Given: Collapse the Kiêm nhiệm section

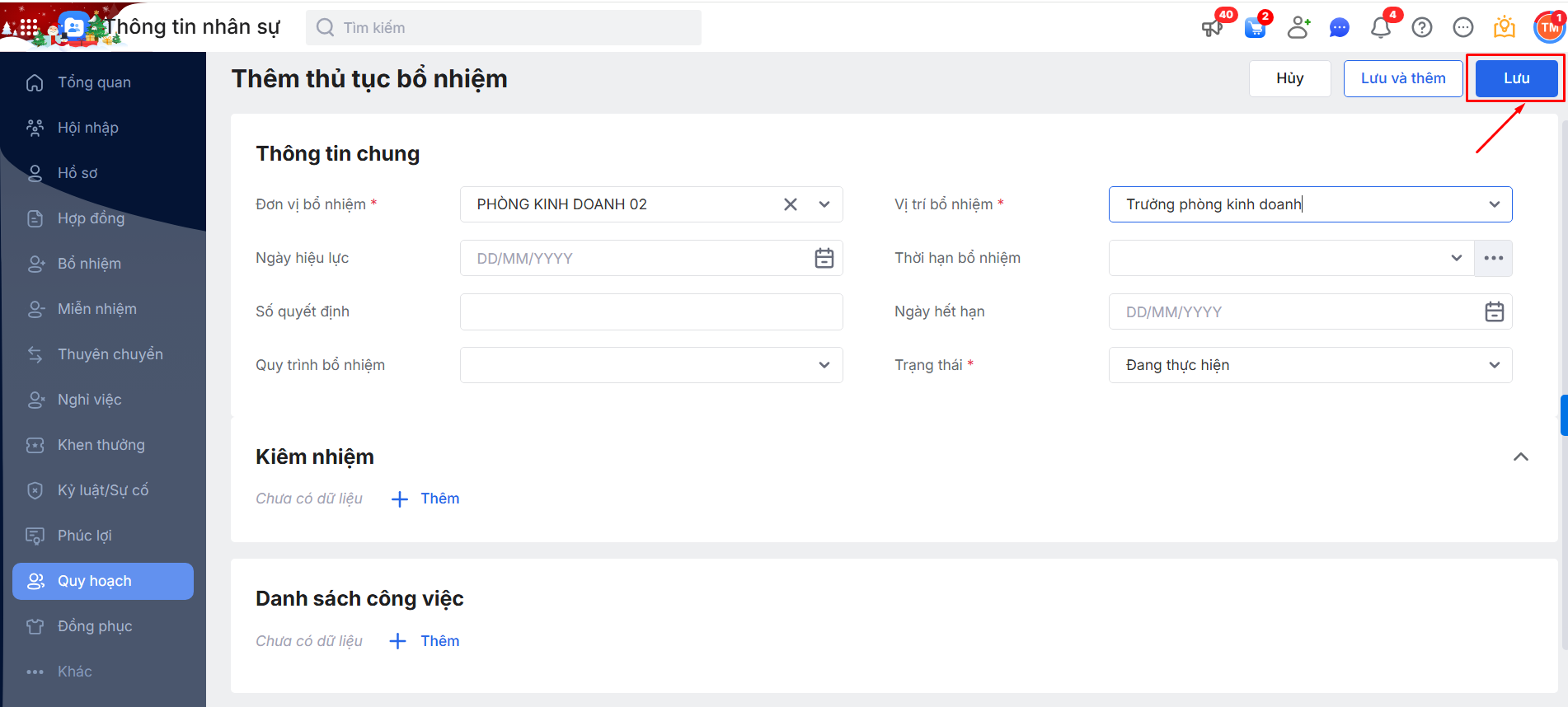Looking at the screenshot, I should (x=1520, y=457).
